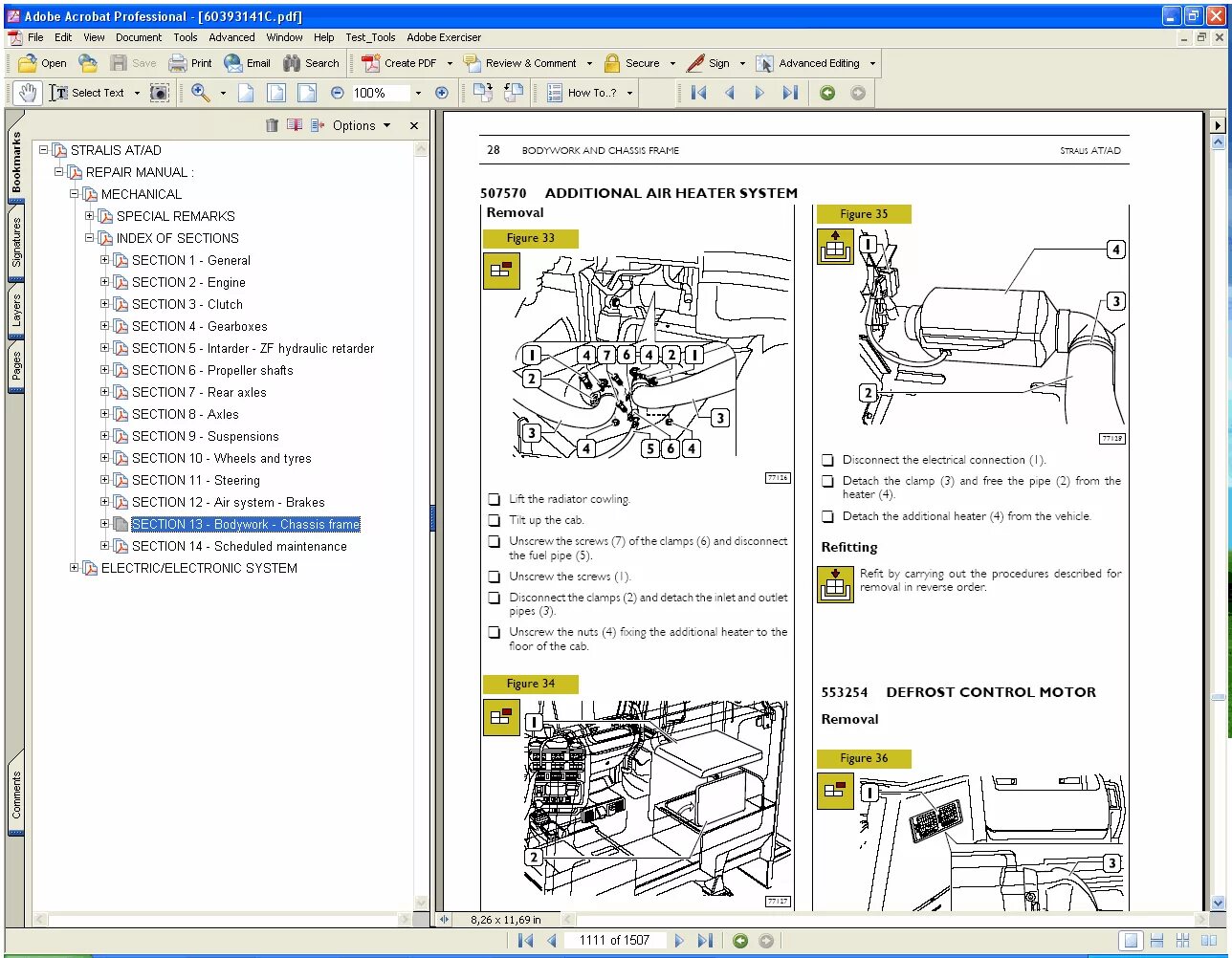Send document via Email button
This screenshot has width=1232, height=958.
point(247,63)
